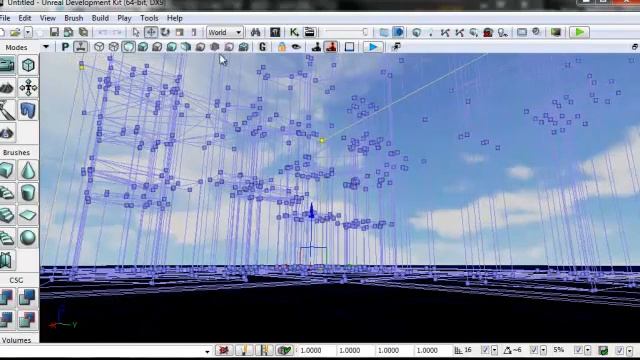Toggle the rotation snap checkbox
This screenshot has width=640, height=360.
(x=533, y=350)
